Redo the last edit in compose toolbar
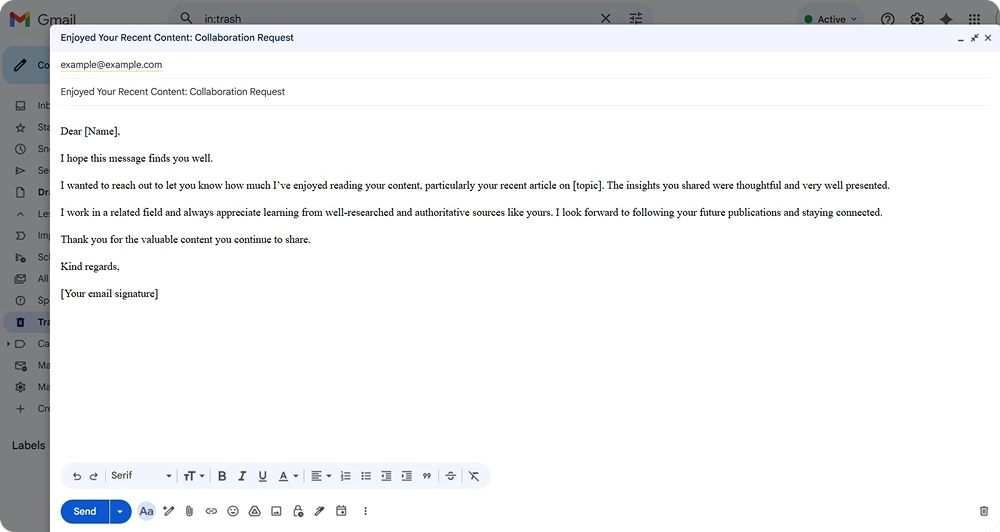This screenshot has height=532, width=1000. click(94, 476)
